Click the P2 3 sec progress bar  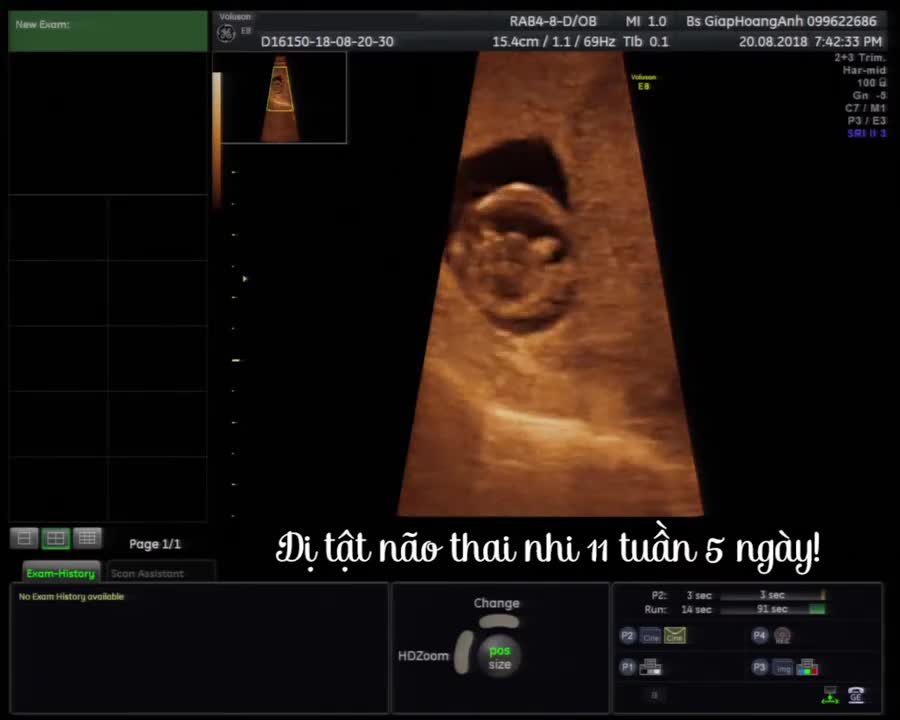[x=773, y=595]
